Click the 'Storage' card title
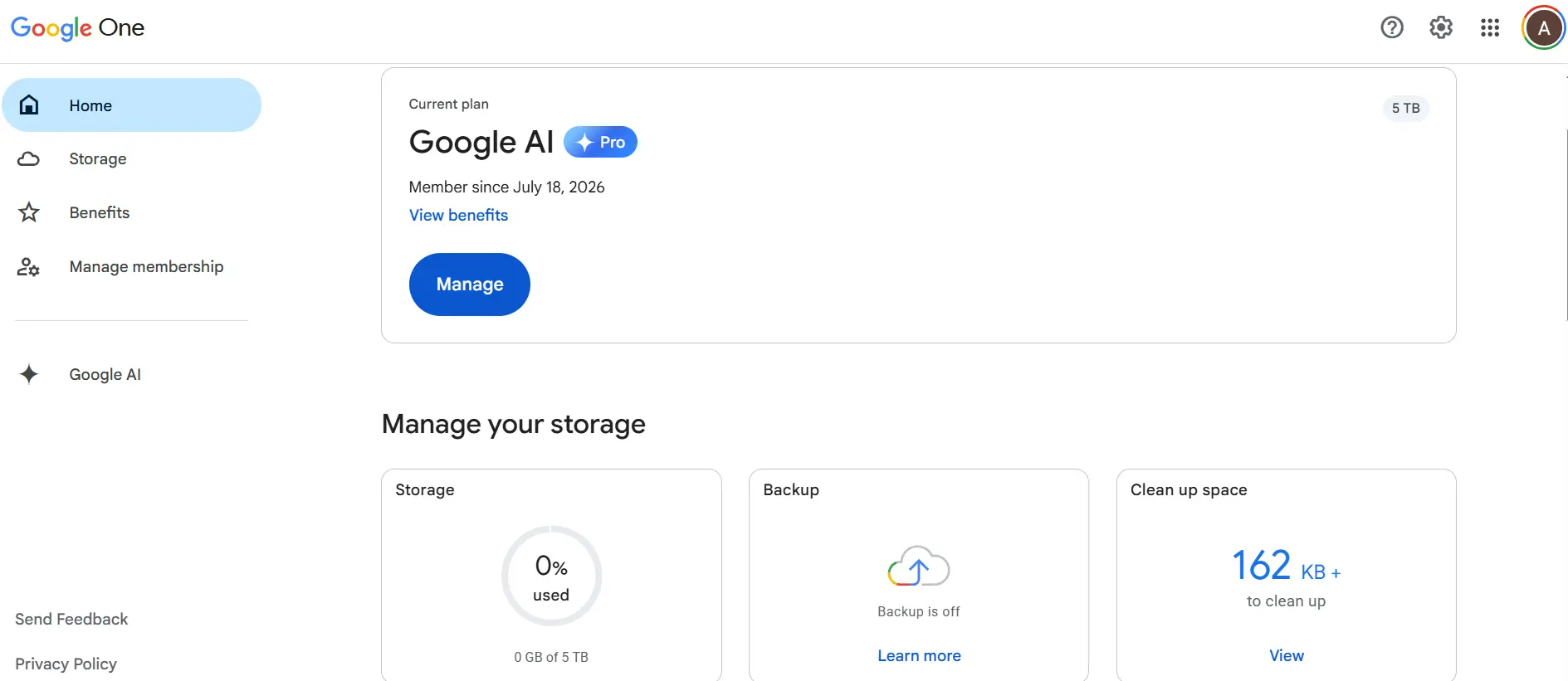The width and height of the screenshot is (1568, 681). [x=425, y=489]
